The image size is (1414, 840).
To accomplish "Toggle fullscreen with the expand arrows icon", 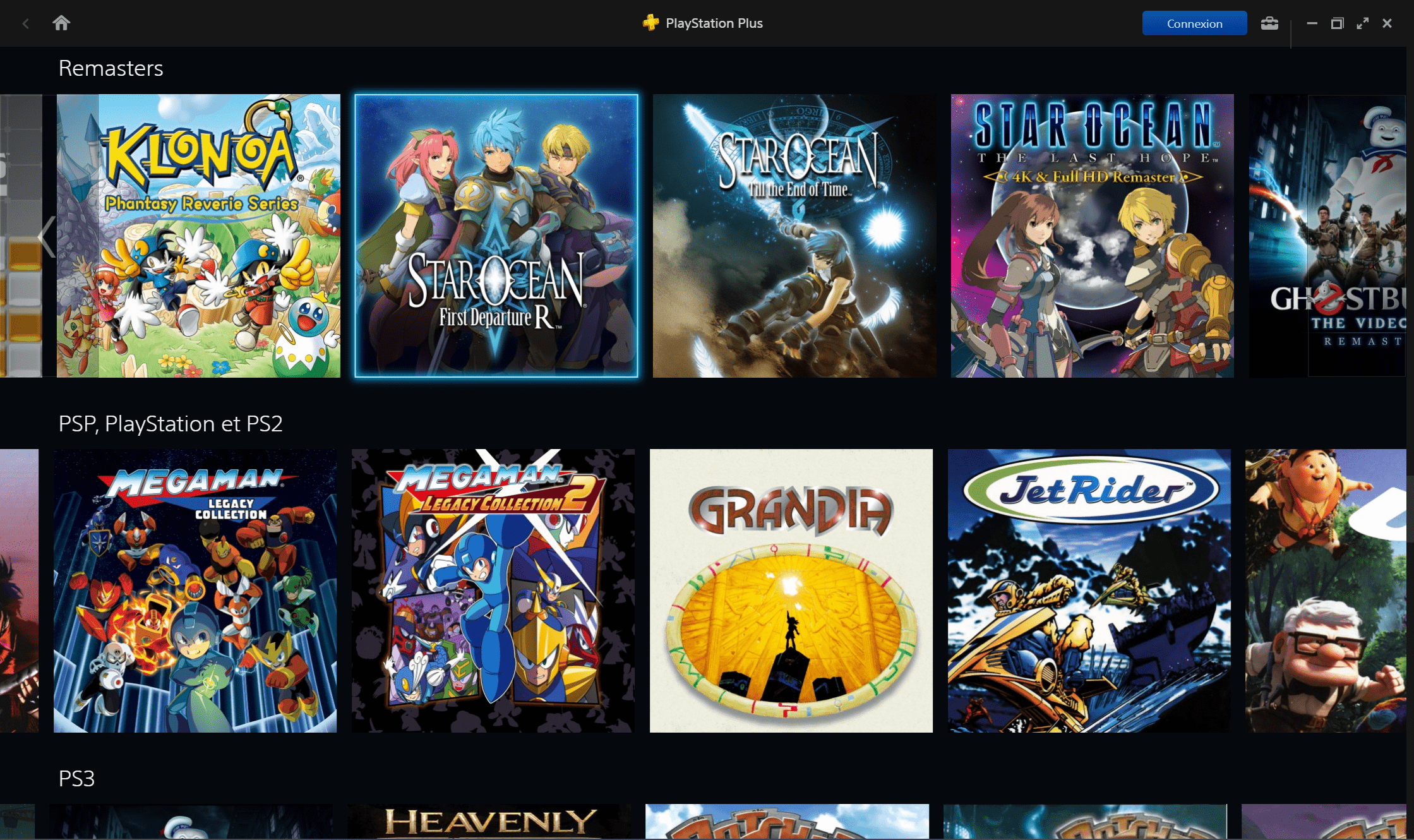I will [1362, 23].
